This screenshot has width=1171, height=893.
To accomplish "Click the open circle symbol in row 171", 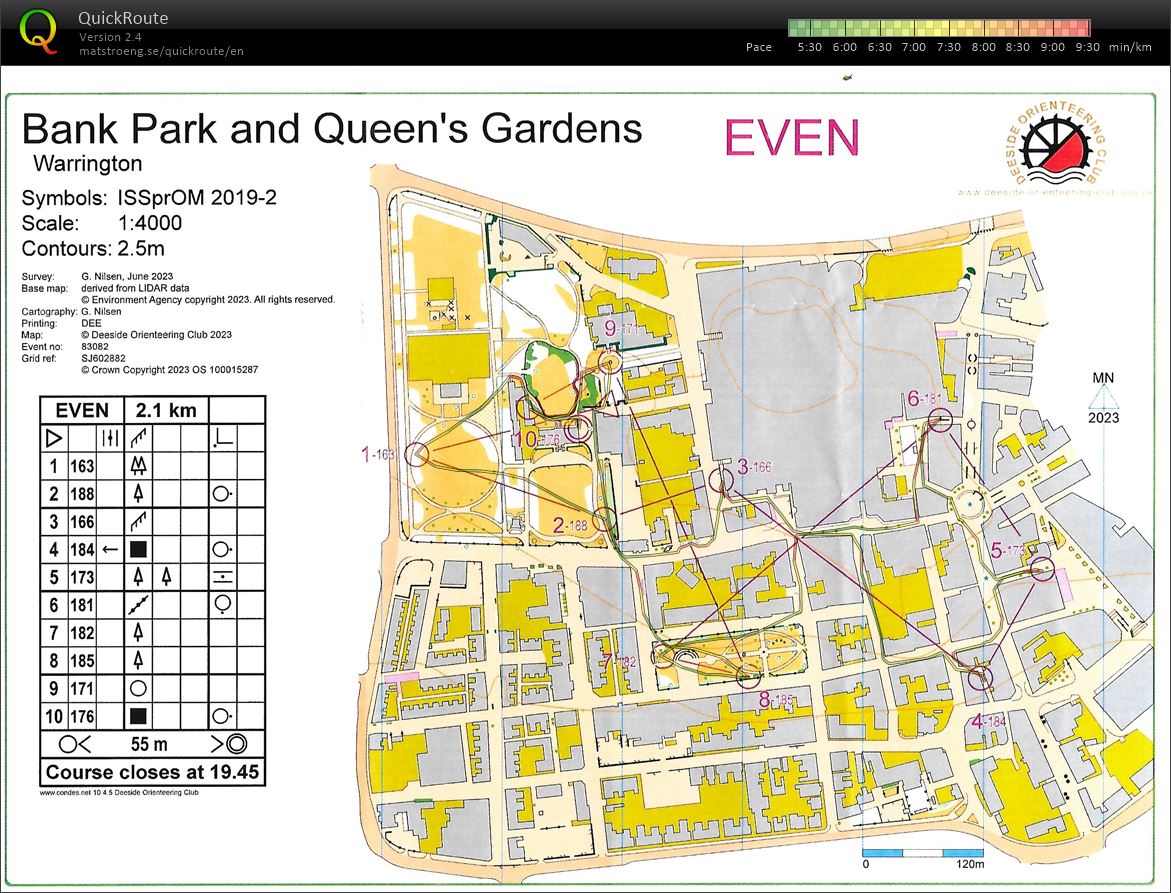I will tap(138, 688).
